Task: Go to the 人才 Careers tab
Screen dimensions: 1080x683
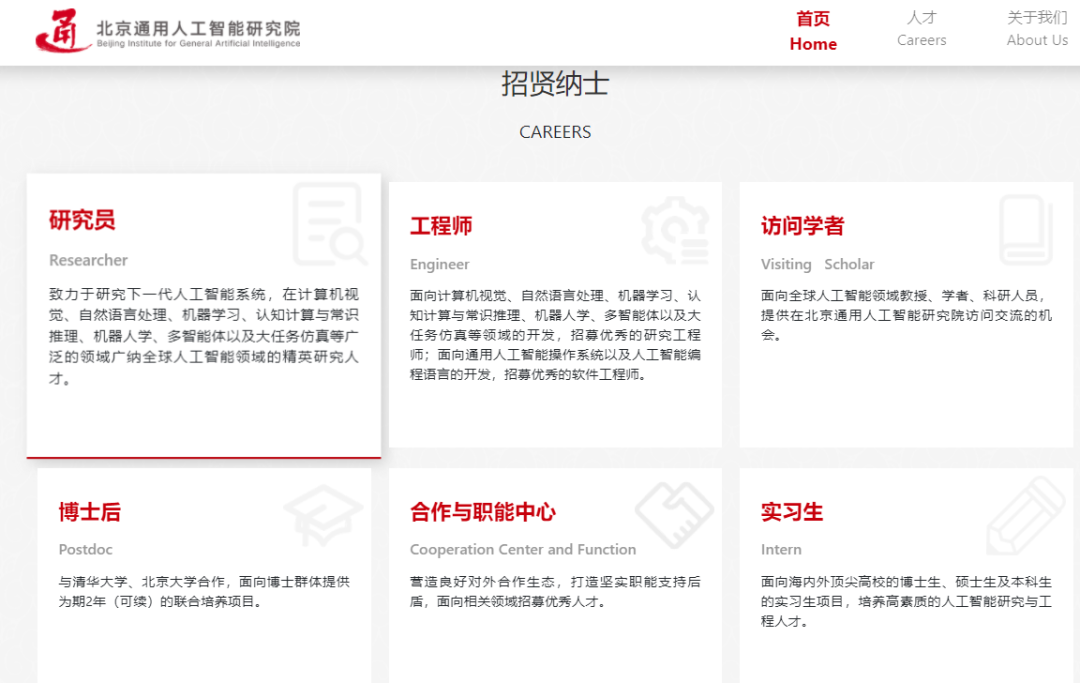Action: pos(921,29)
